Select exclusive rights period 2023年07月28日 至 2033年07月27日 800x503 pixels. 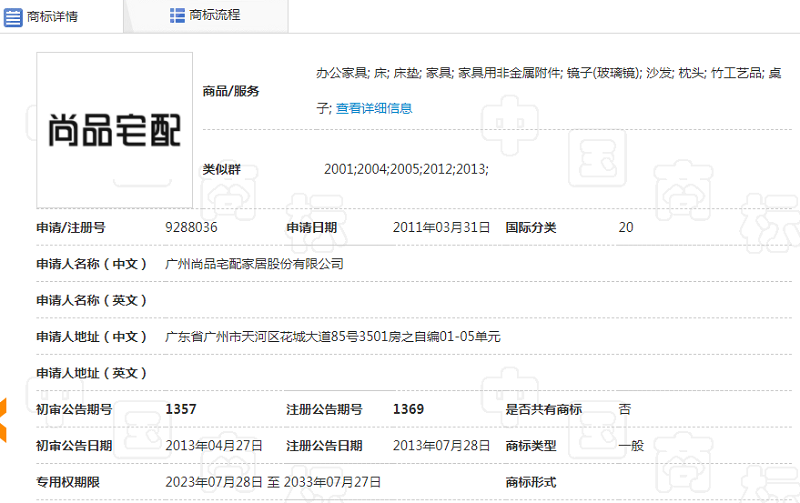(273, 482)
